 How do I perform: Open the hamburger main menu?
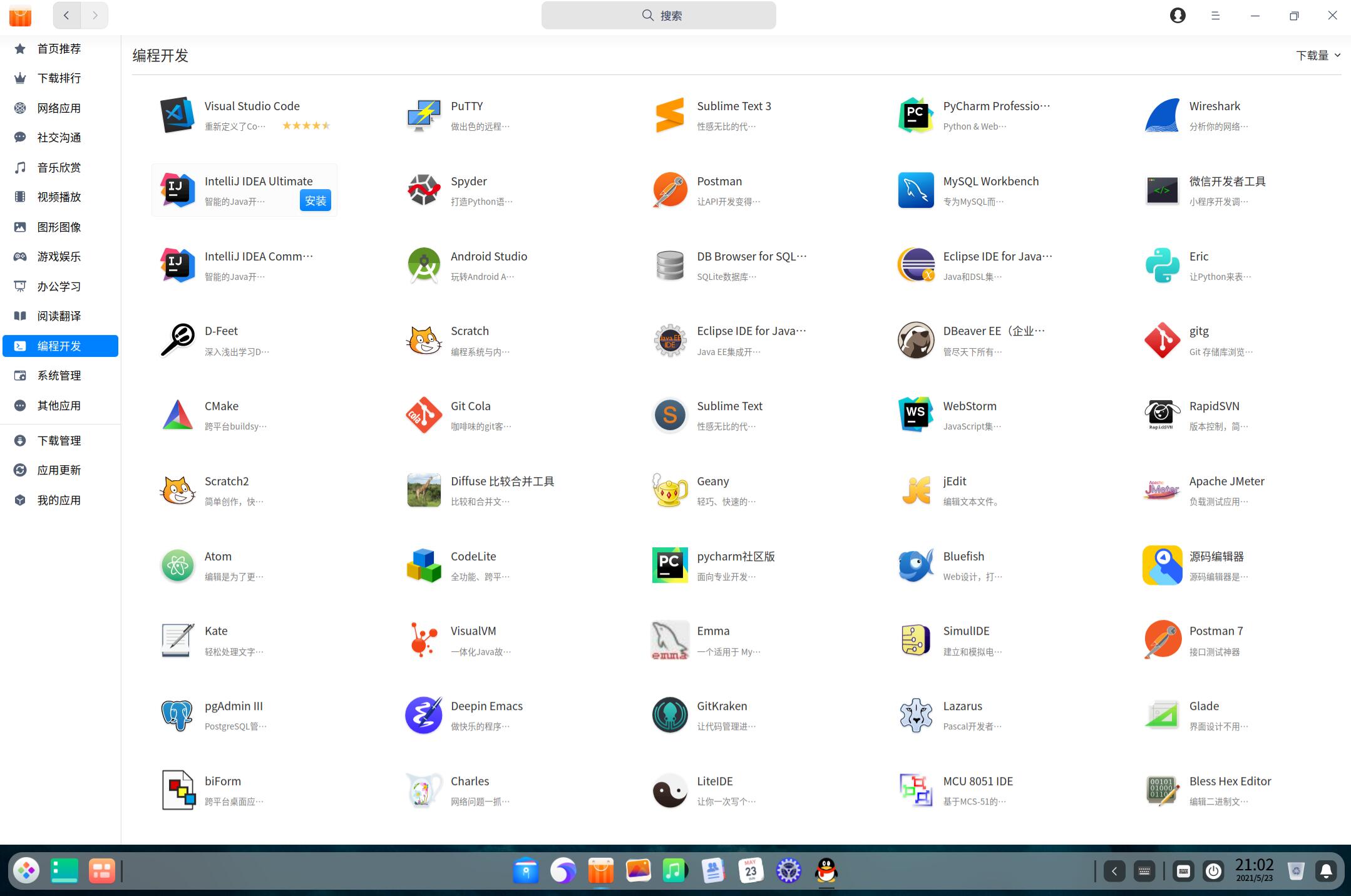[x=1216, y=16]
